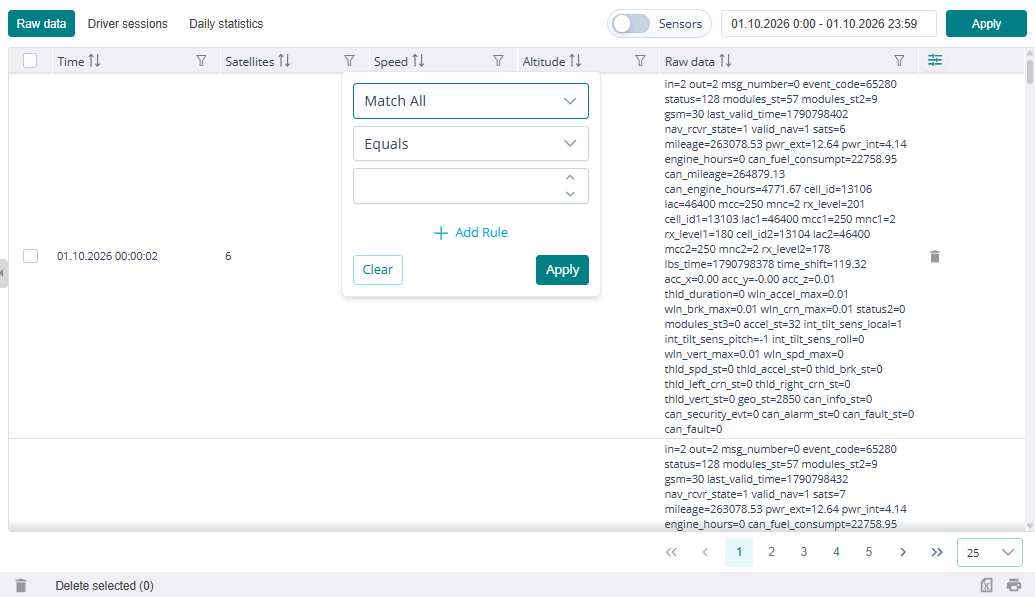This screenshot has height=597, width=1035.
Task: Delete the 01.10.2026 00:00:02 row
Action: (935, 256)
